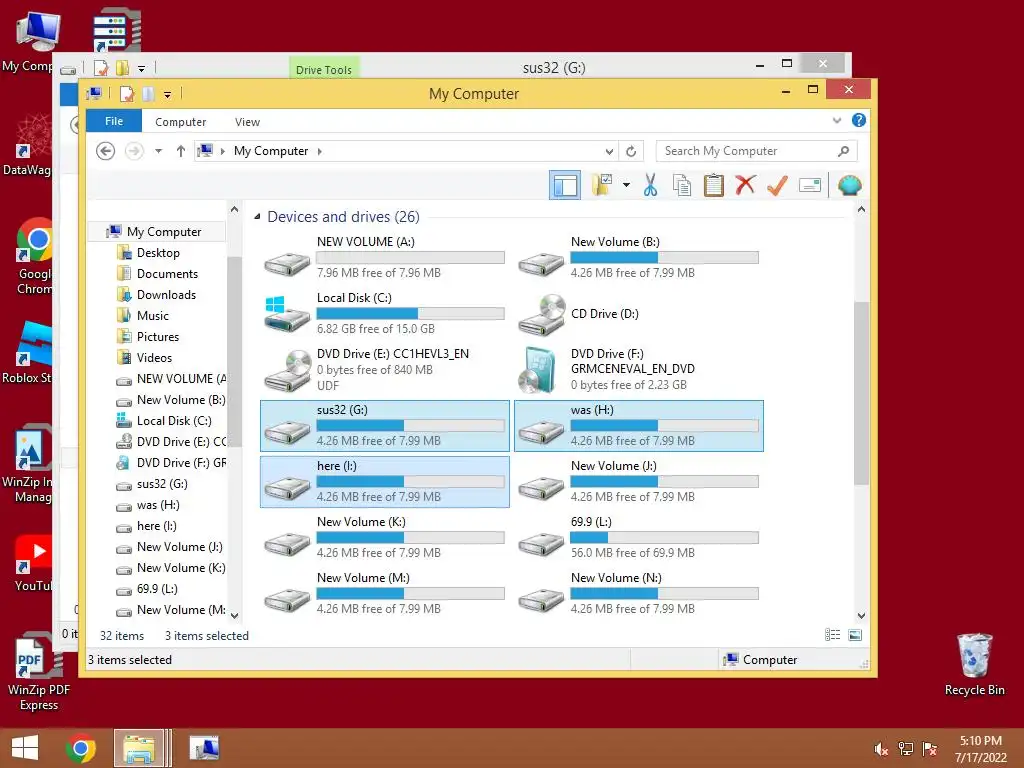Screen dimensions: 1024x768
Task: Click breadcrumb arrow after My Computer
Action: pyautogui.click(x=319, y=152)
